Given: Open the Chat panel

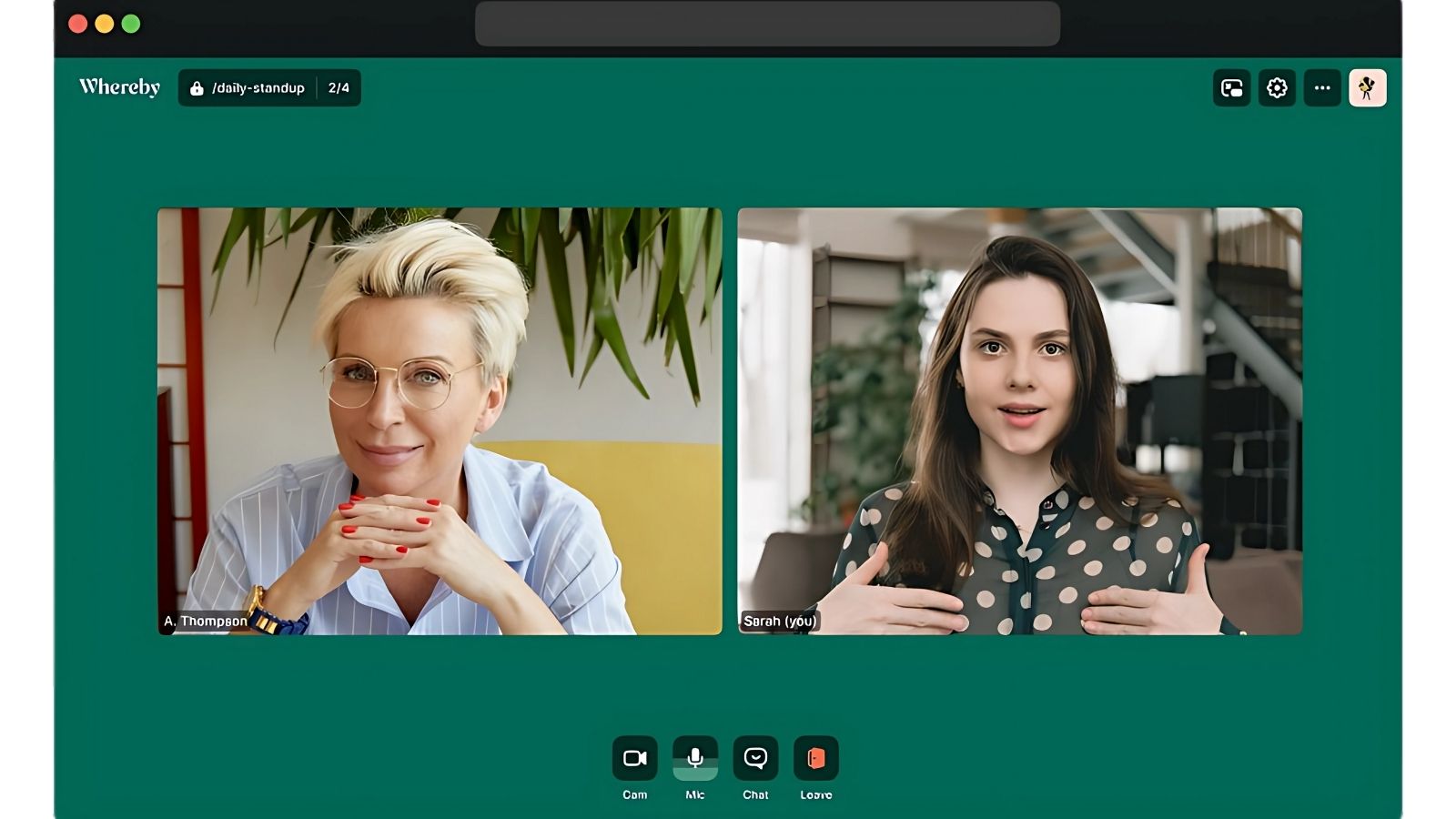Looking at the screenshot, I should point(755,758).
